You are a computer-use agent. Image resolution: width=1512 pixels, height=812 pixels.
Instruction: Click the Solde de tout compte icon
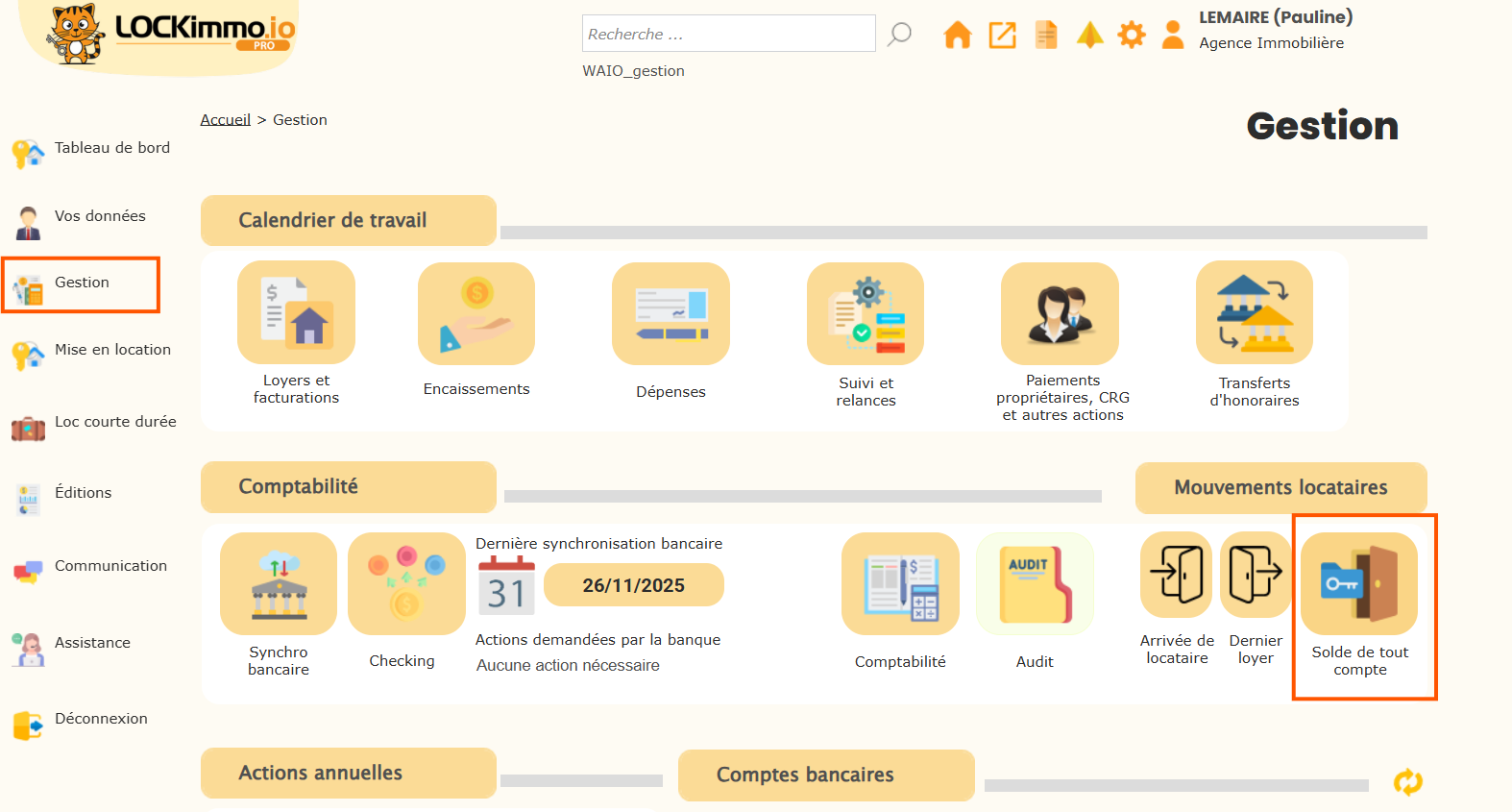1359,584
